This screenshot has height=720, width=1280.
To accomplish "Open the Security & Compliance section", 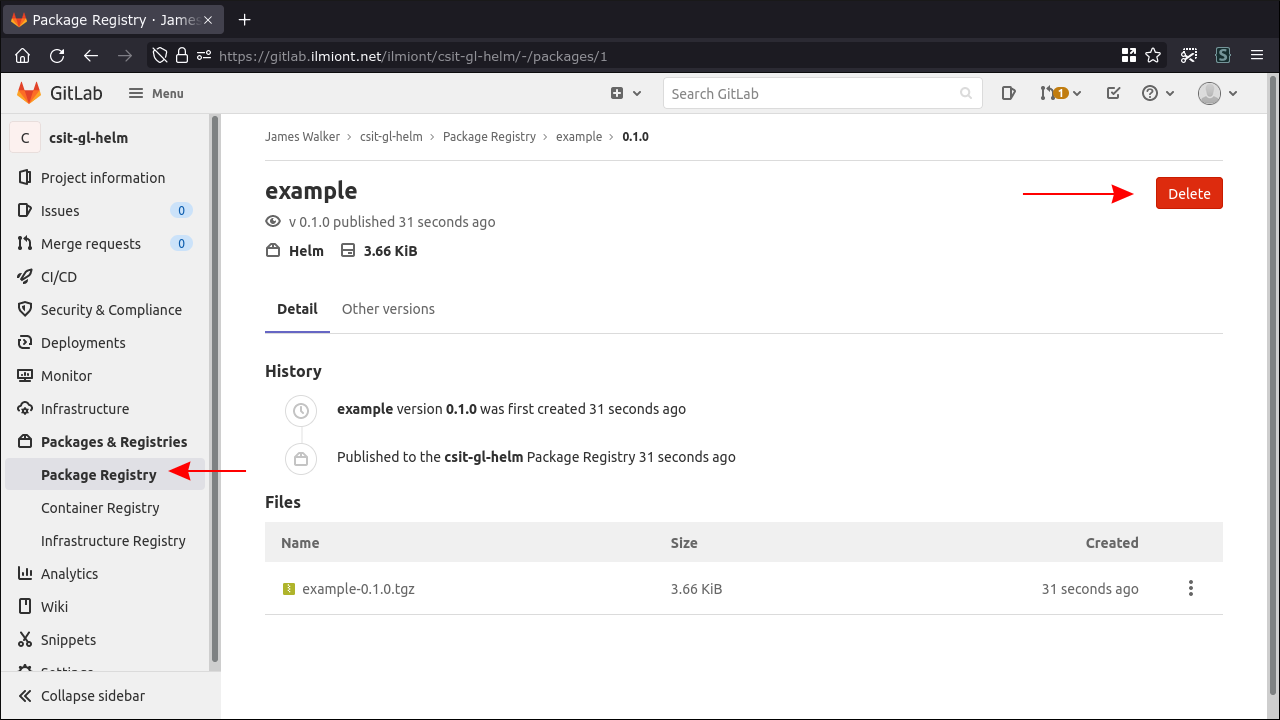I will point(111,309).
